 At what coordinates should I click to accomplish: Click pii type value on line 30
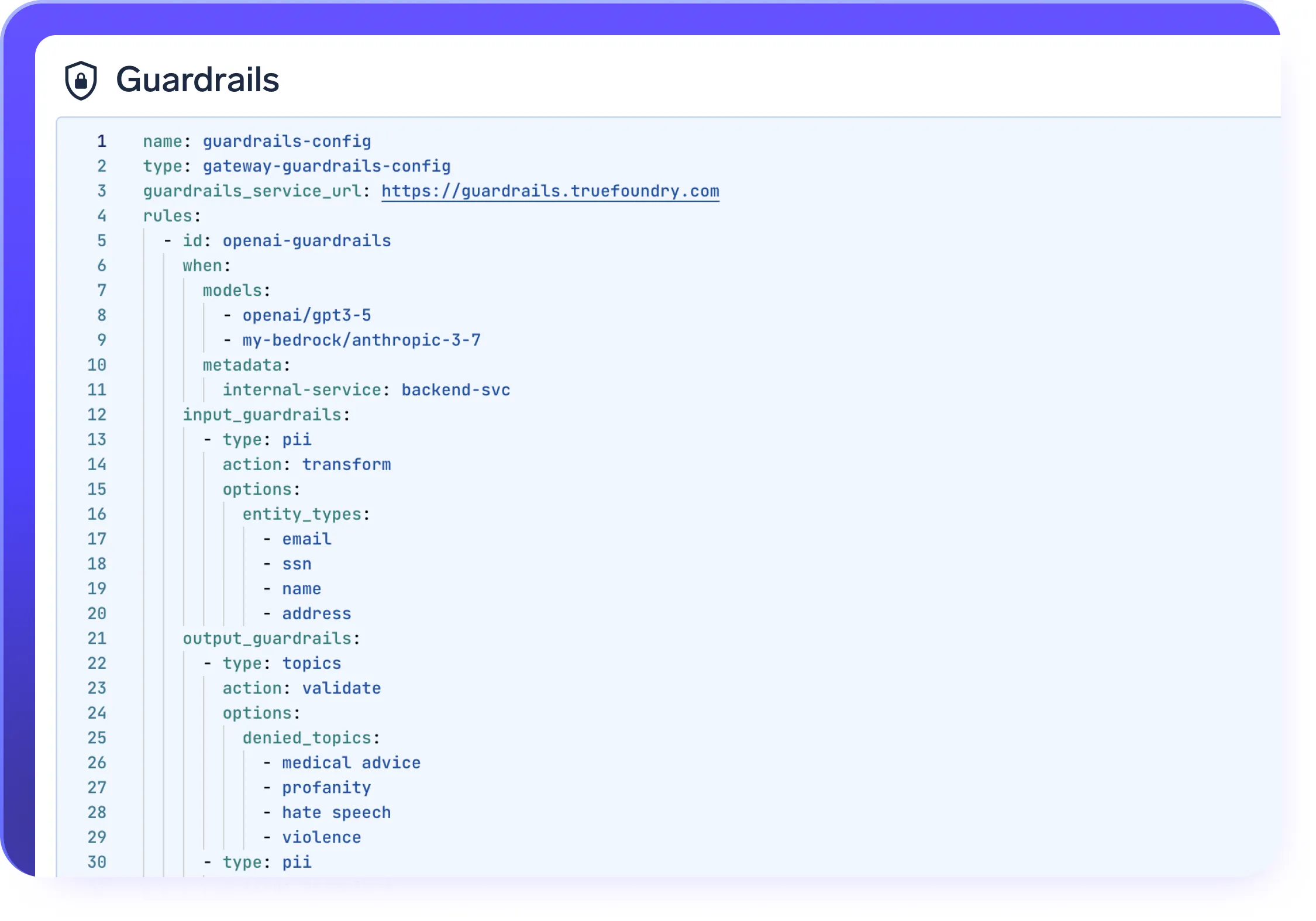click(x=297, y=862)
